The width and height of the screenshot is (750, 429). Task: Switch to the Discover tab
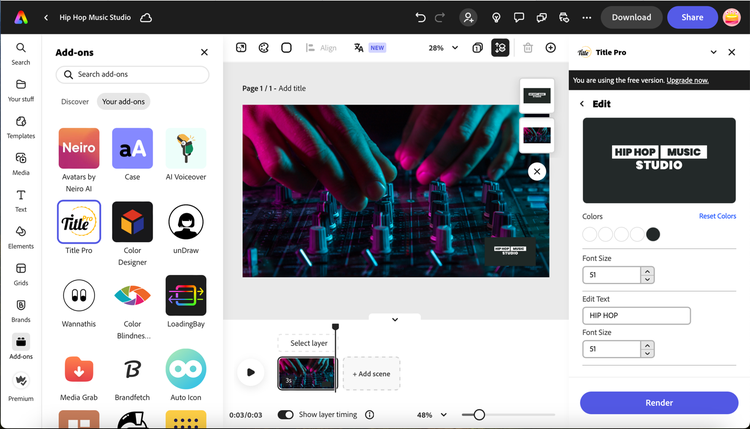click(x=75, y=101)
